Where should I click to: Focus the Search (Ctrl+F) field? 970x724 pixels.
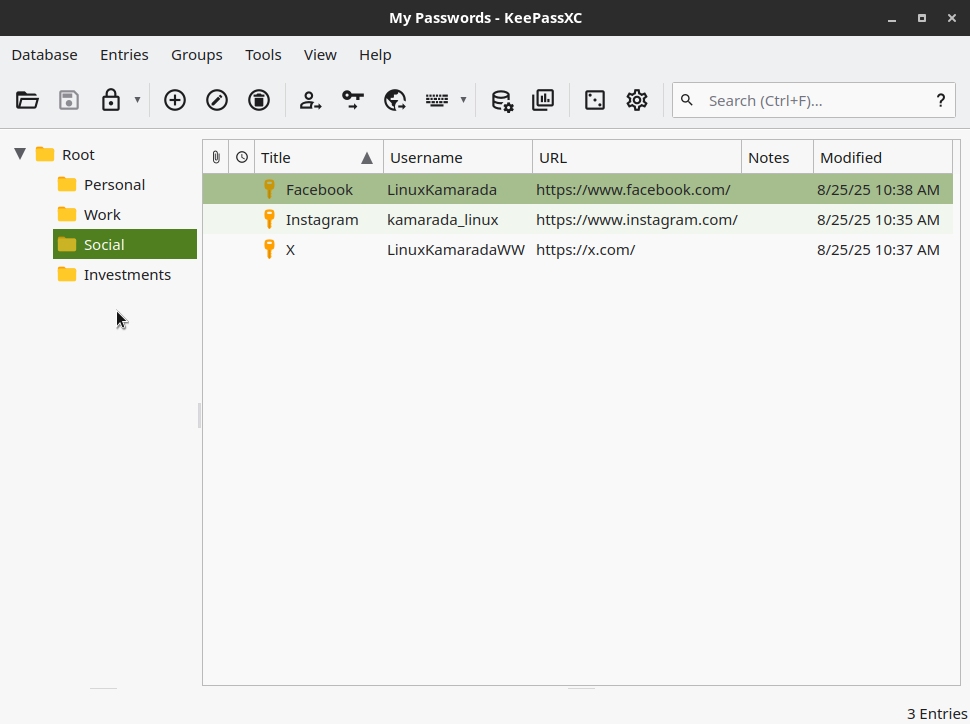813,101
